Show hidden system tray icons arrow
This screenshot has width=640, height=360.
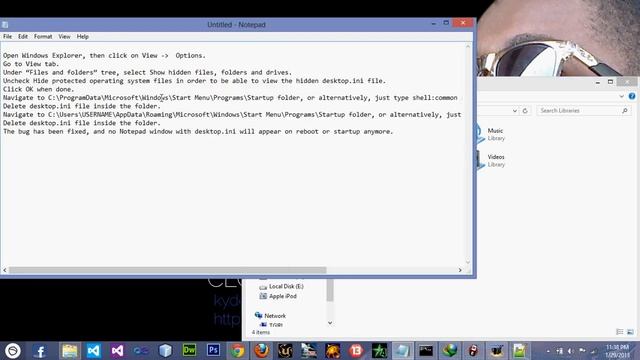point(548,351)
